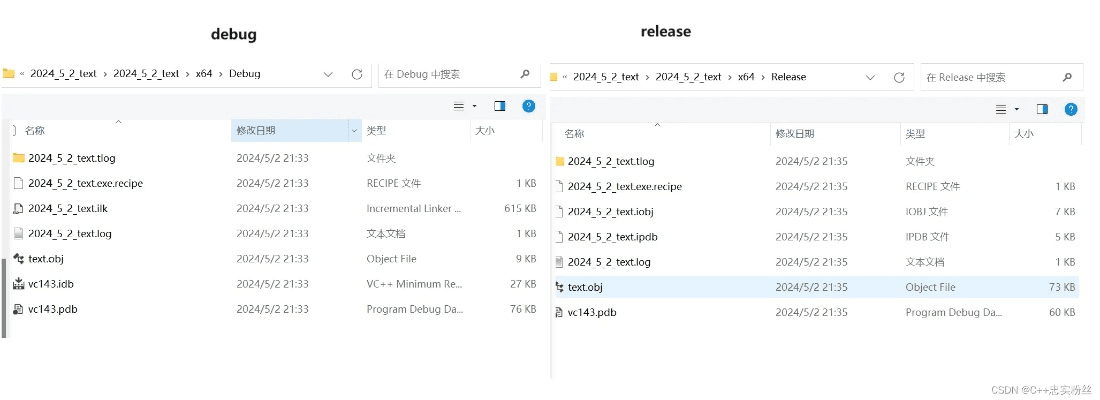The width and height of the screenshot is (1100, 400).
Task: Open help in Release window
Action: point(1071,109)
